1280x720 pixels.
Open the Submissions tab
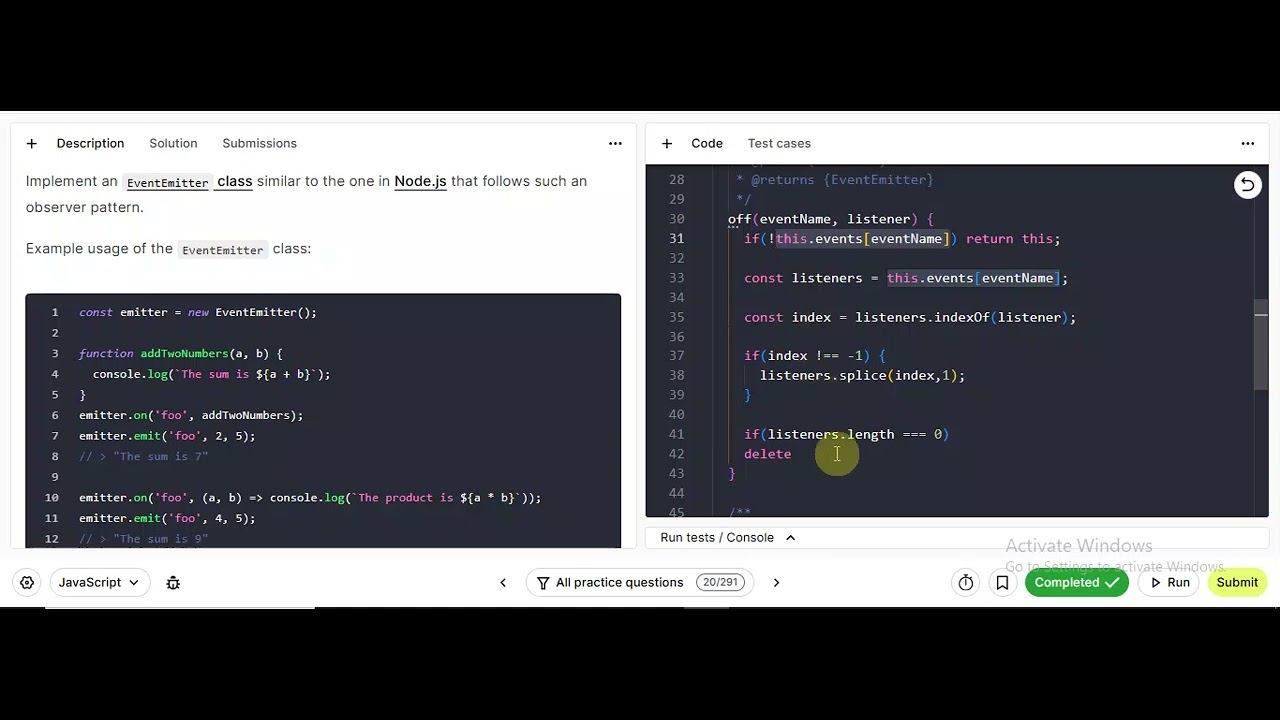pyautogui.click(x=259, y=144)
